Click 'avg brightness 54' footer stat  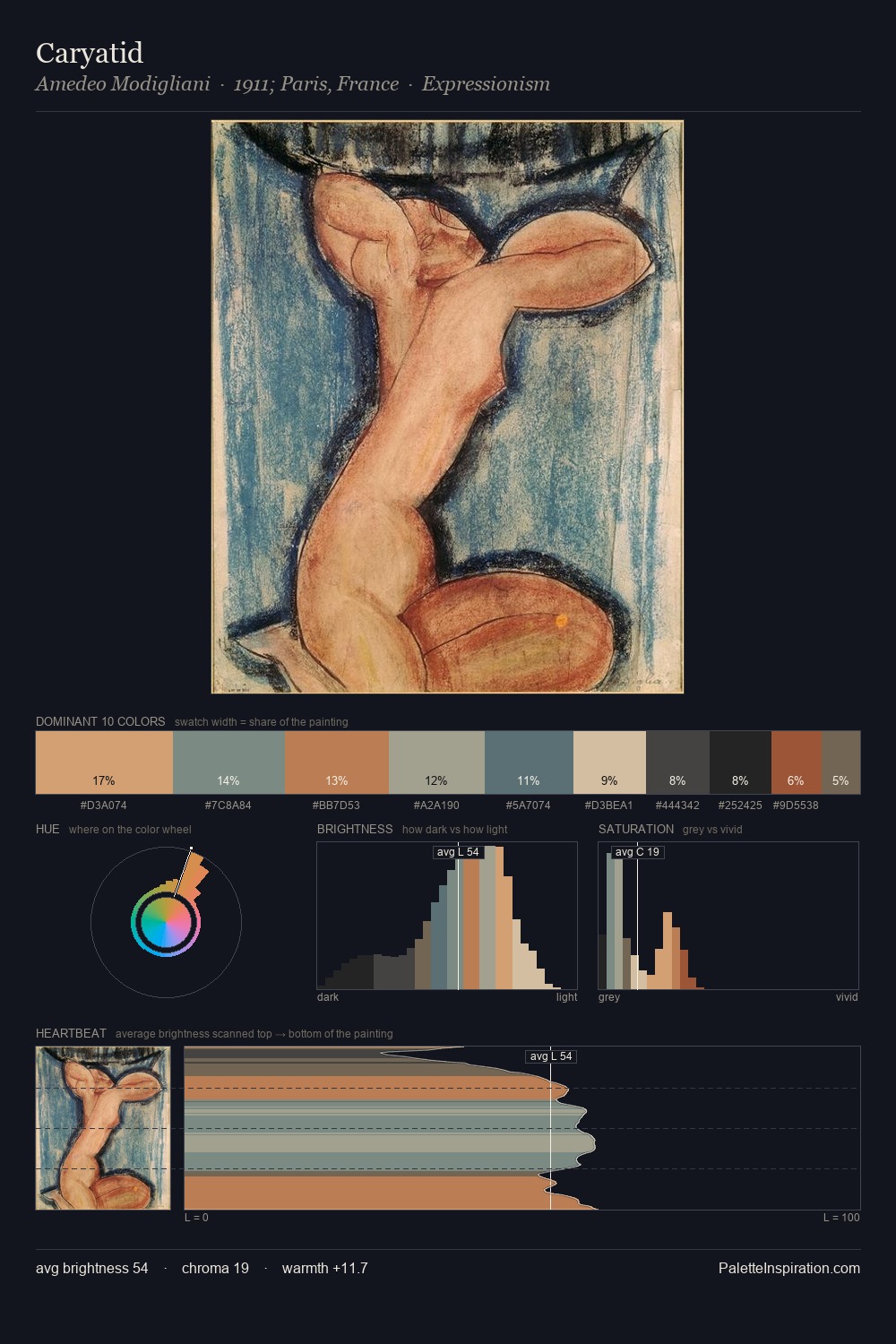click(92, 1268)
